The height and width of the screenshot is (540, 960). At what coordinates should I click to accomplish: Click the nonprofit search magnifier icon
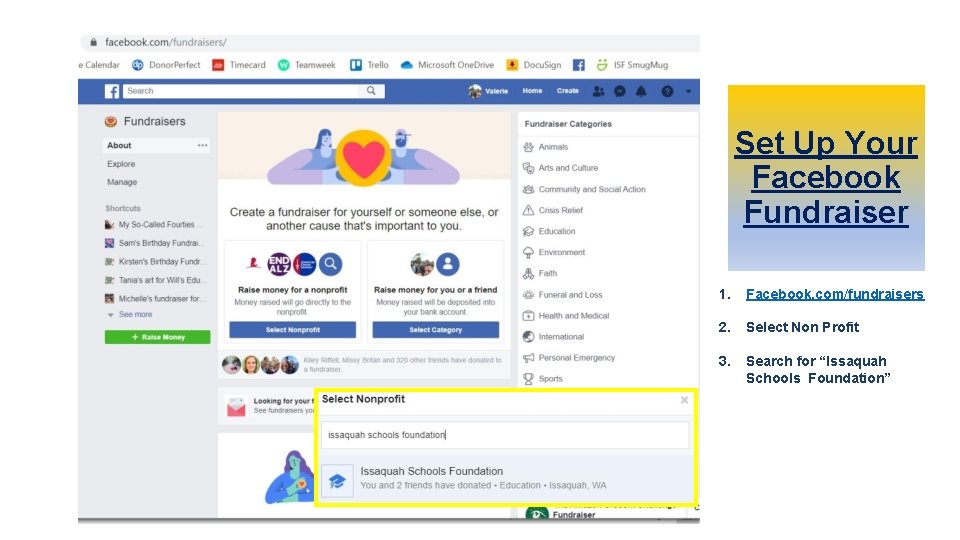[x=330, y=264]
